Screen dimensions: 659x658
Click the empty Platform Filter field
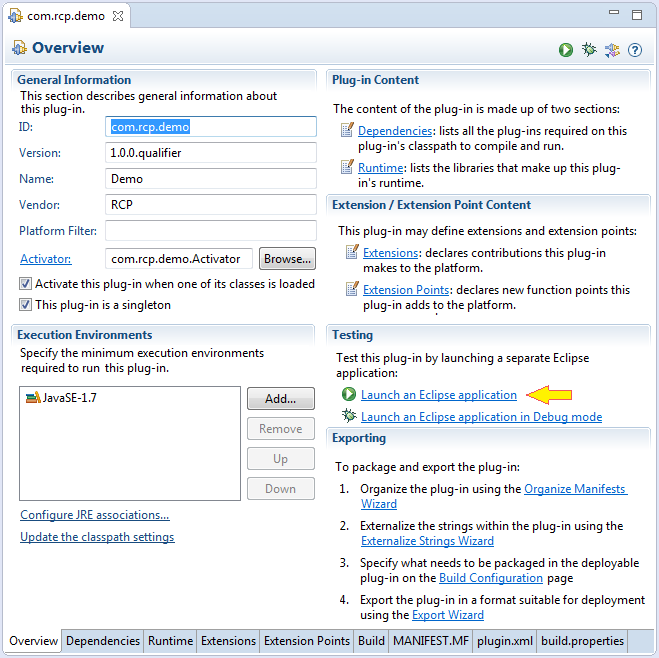click(x=211, y=231)
